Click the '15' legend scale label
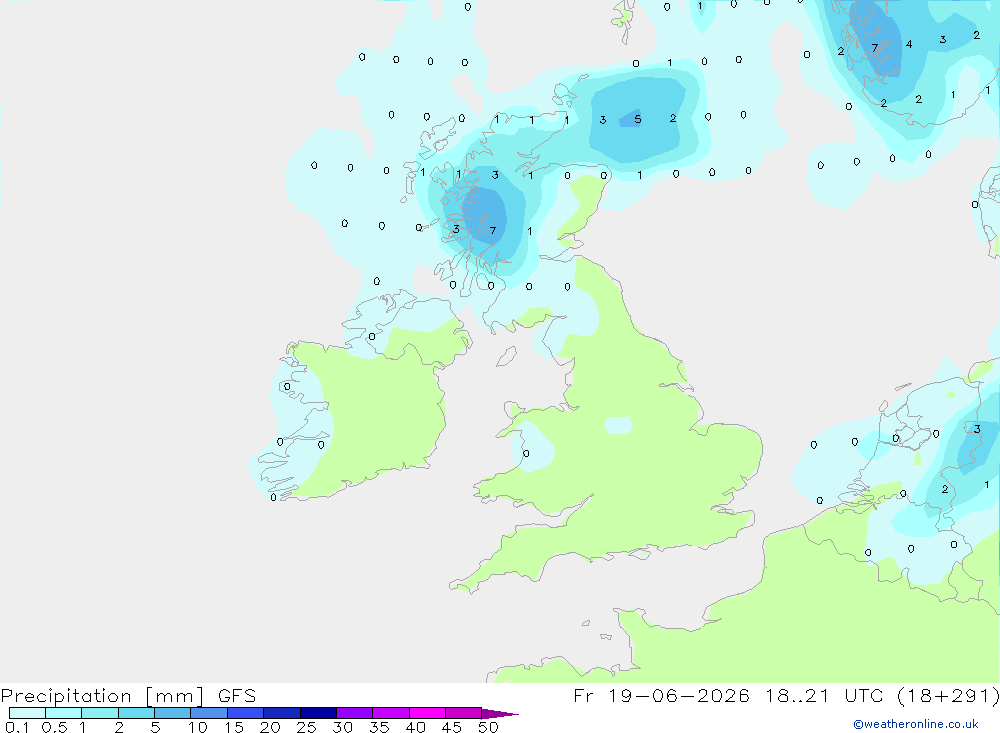This screenshot has height=733, width=1000. coord(234,727)
